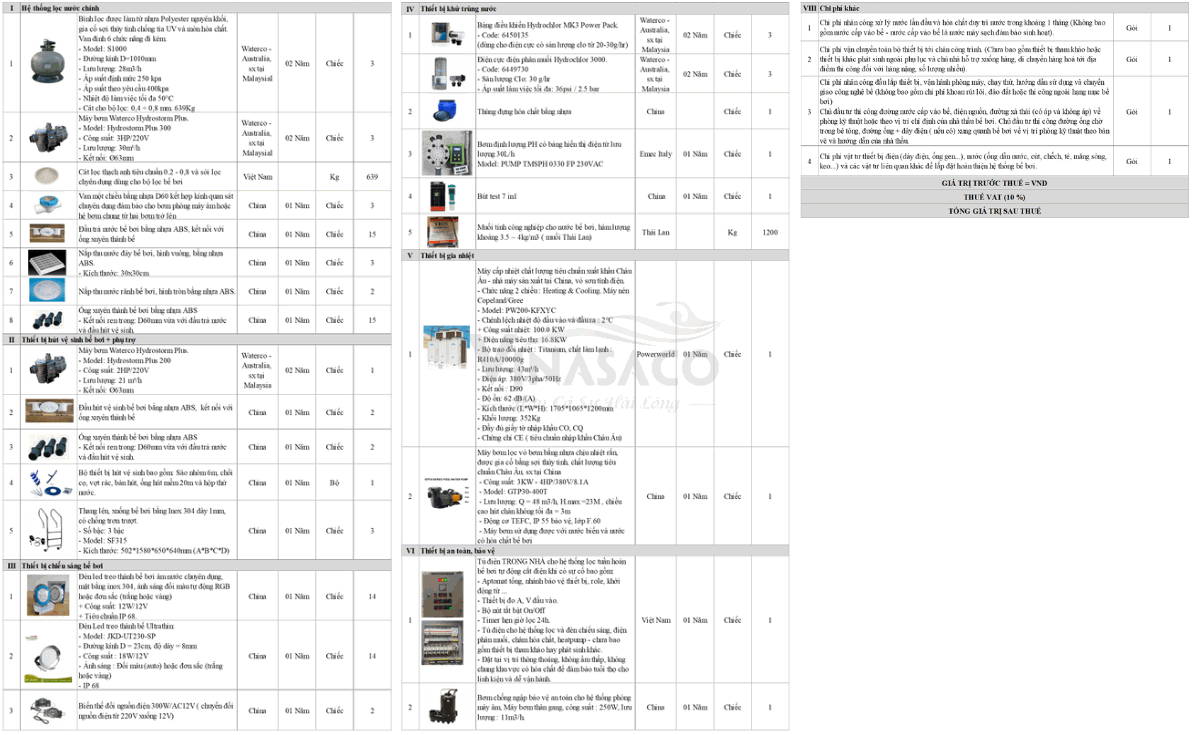1196x735 pixels.
Task: Select "Code: 6450135" in Power Pack description
Action: click(x=503, y=35)
